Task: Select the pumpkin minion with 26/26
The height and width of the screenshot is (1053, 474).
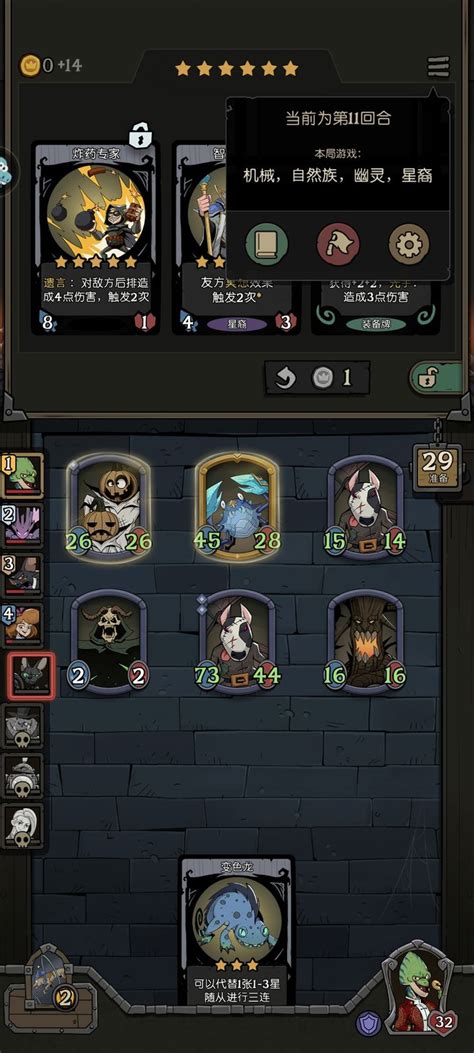Action: coord(109,507)
